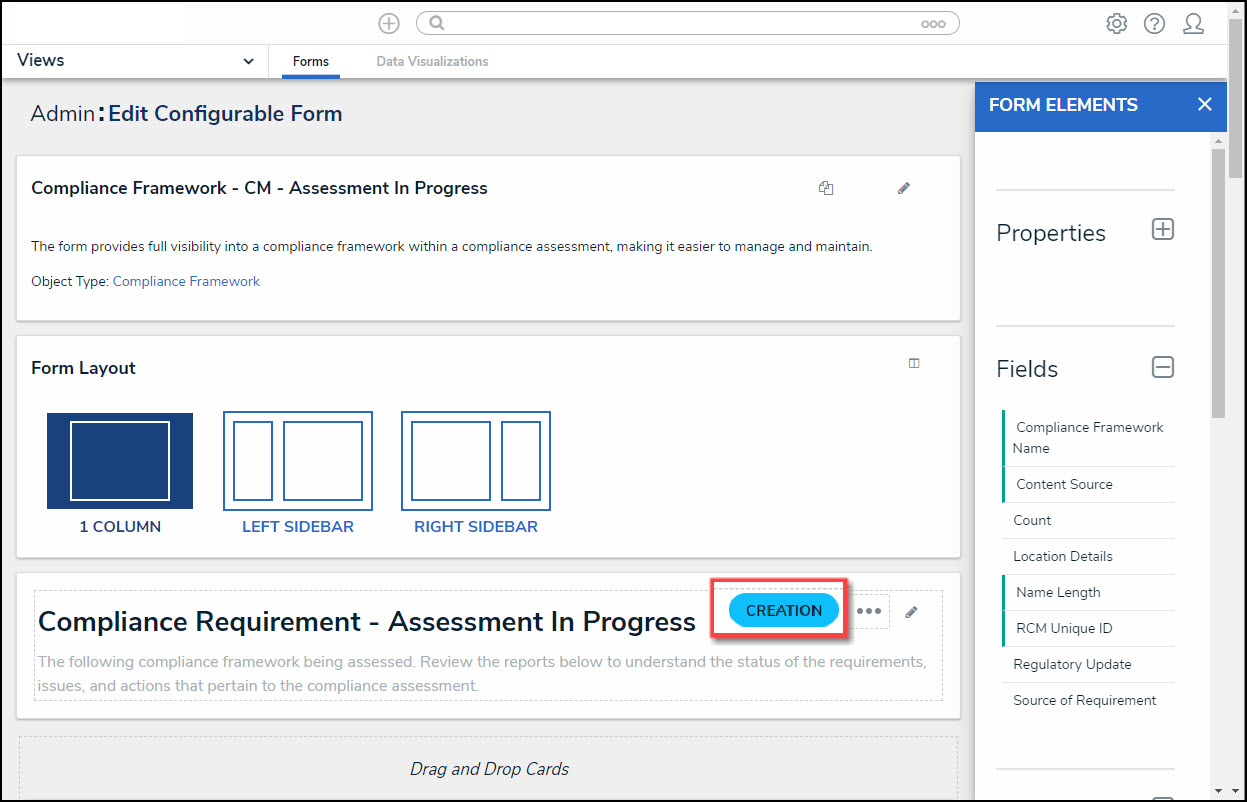Select the Forms tab
This screenshot has width=1247, height=802.
tap(311, 62)
